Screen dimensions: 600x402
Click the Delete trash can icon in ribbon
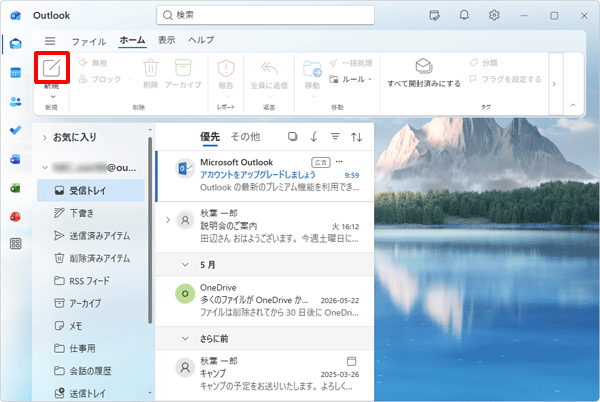point(151,68)
